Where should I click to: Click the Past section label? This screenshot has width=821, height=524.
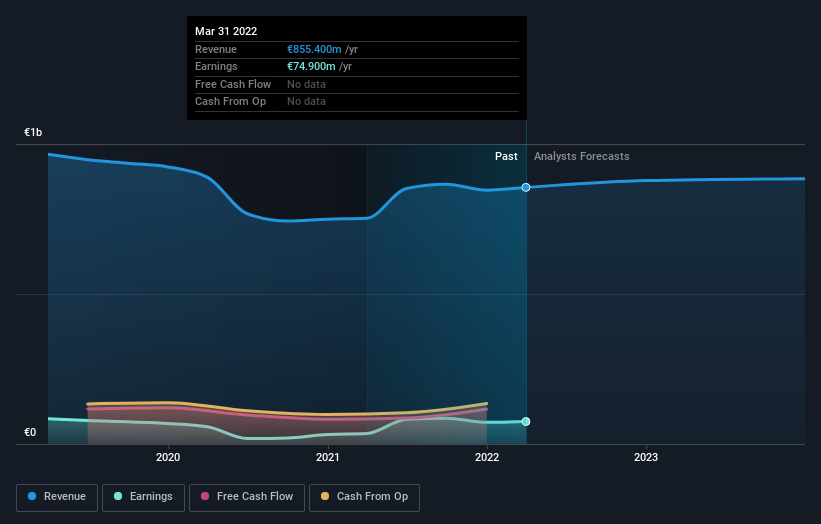point(506,156)
